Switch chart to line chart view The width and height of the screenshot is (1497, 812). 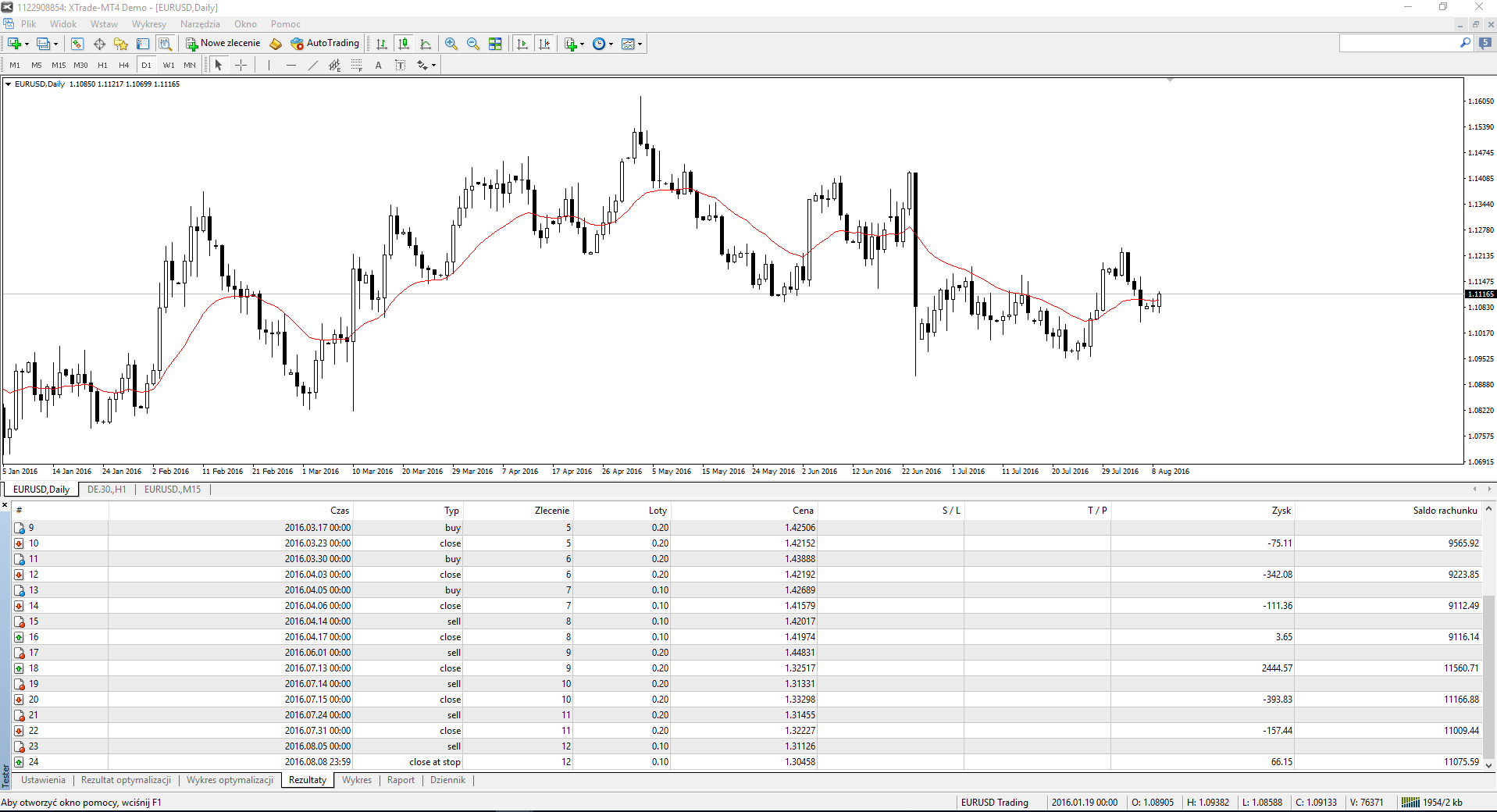click(426, 44)
